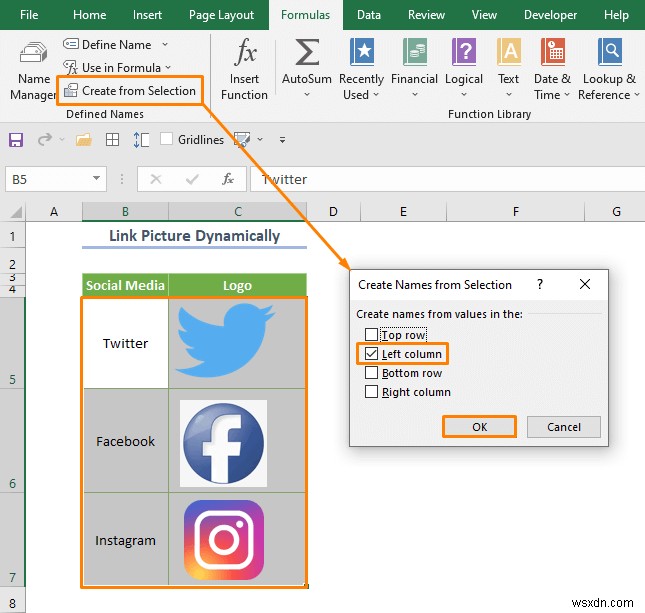The width and height of the screenshot is (645, 613).
Task: Check the Right column option
Action: [x=371, y=391]
